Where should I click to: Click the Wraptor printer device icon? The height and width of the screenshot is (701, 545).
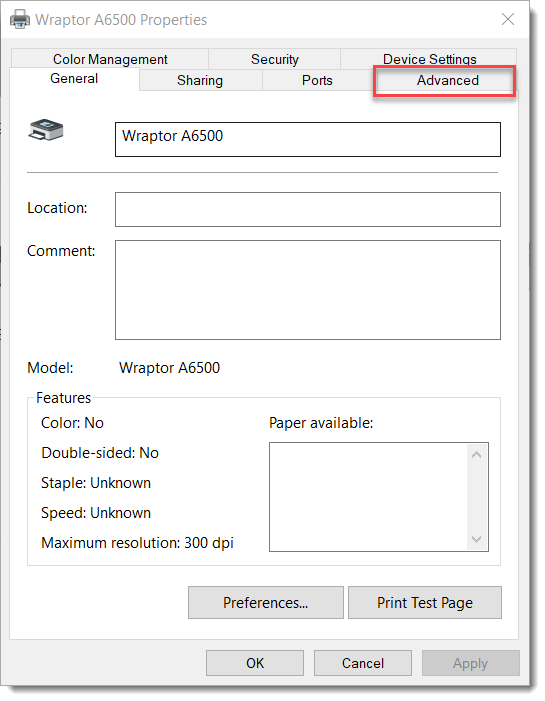coord(46,130)
